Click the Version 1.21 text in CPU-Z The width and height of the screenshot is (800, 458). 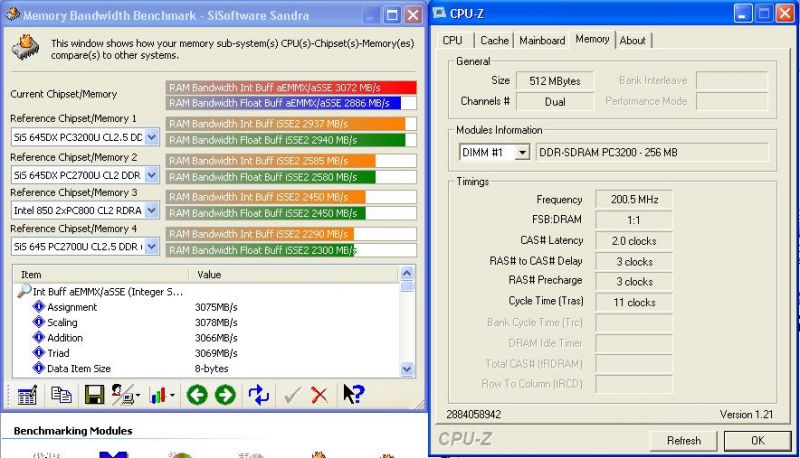(x=746, y=415)
